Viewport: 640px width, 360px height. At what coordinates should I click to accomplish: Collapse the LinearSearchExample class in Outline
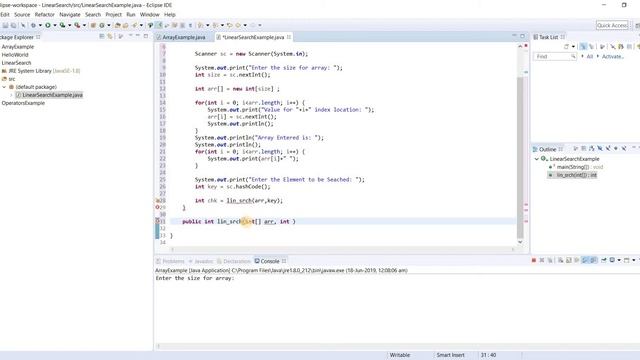tap(537, 159)
